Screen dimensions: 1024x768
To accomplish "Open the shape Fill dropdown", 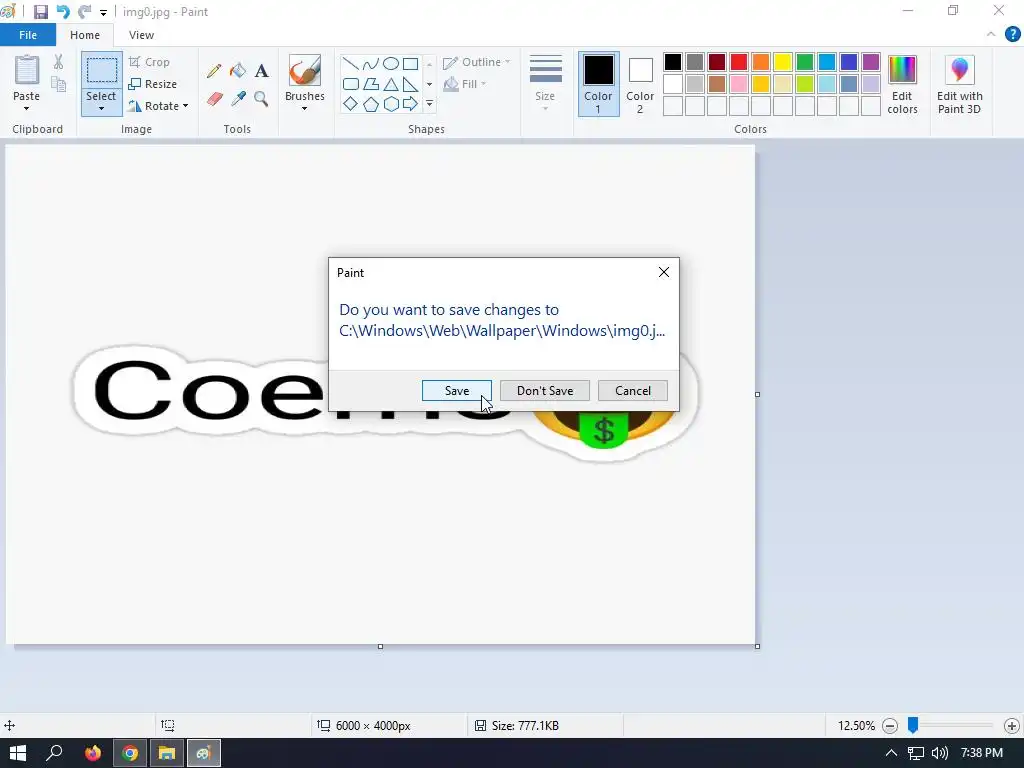I will tap(465, 84).
